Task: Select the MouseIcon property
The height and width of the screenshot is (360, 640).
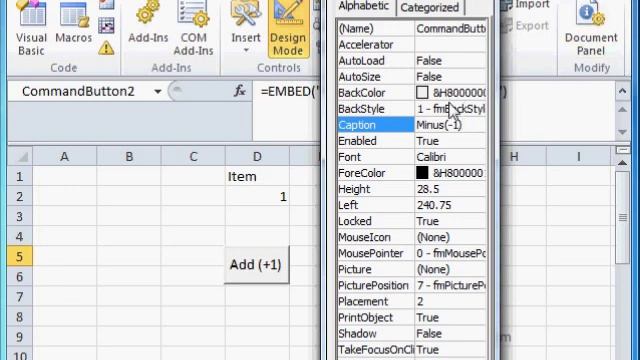Action: coord(412,237)
